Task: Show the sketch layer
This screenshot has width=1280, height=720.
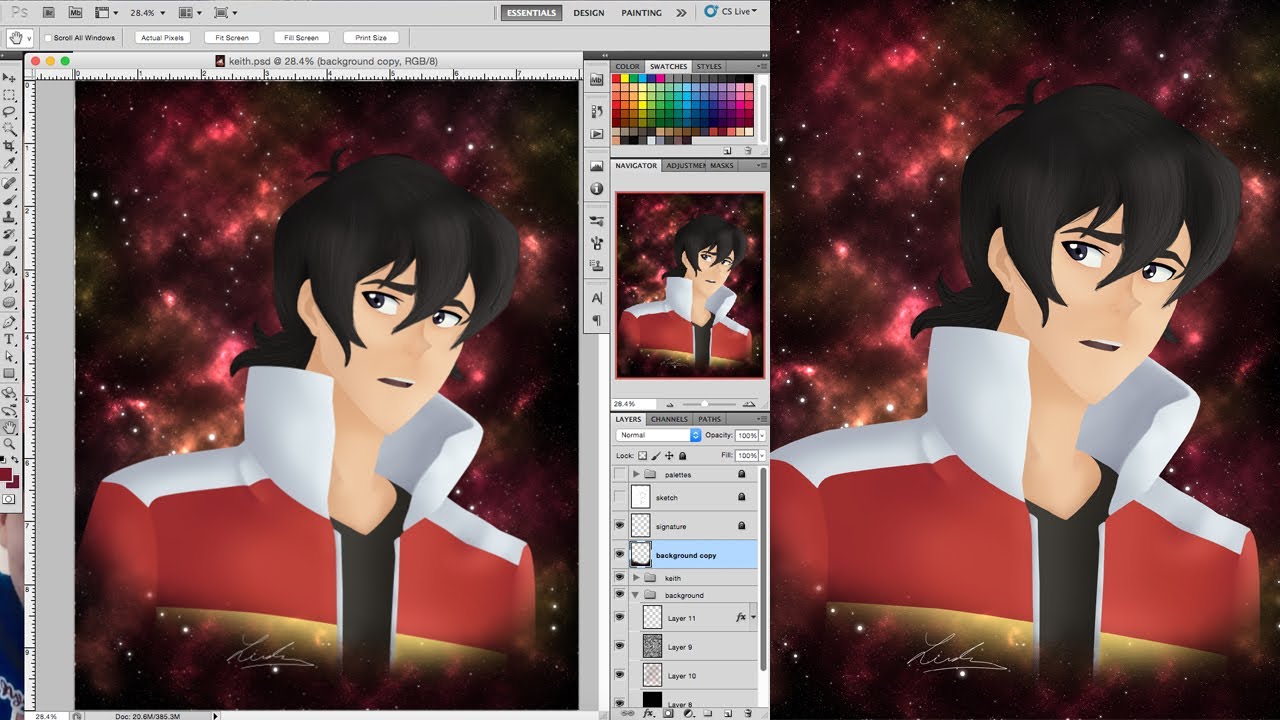Action: tap(619, 497)
